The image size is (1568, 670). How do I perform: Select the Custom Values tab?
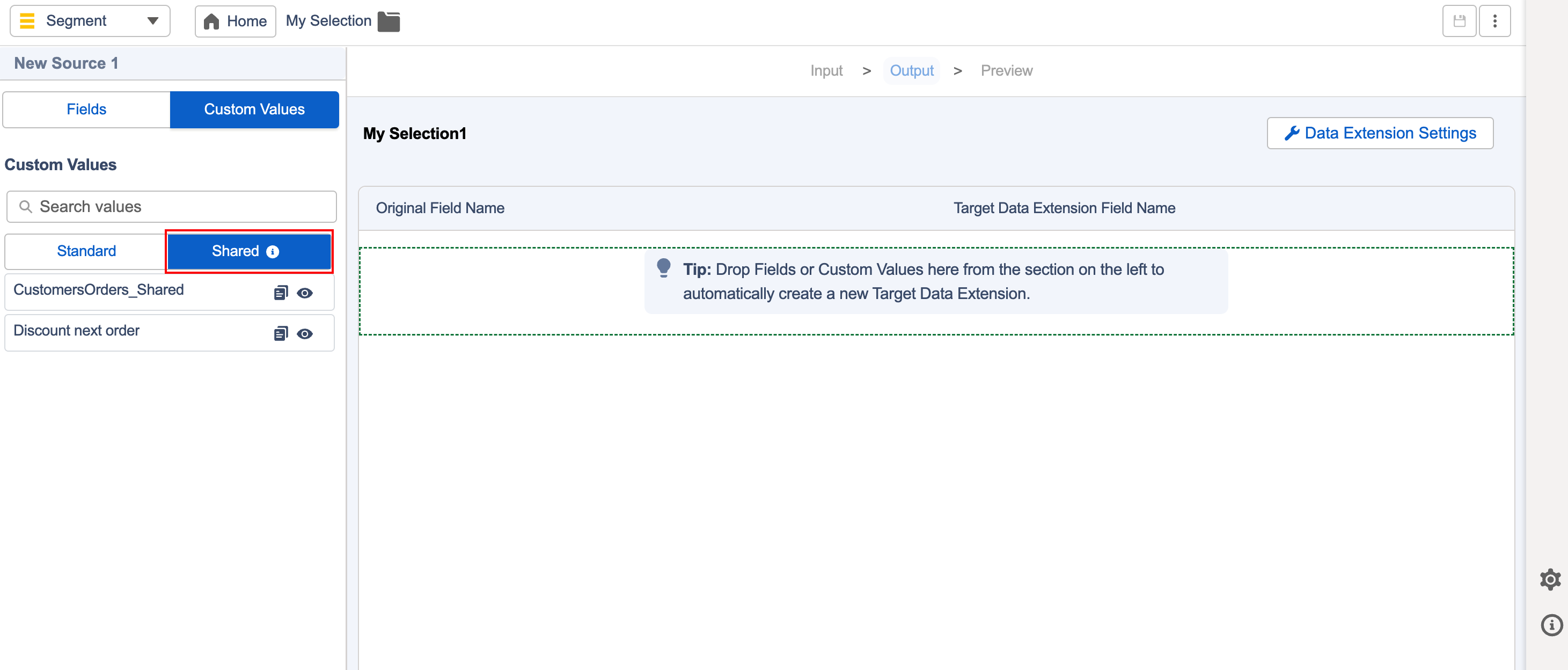(254, 110)
